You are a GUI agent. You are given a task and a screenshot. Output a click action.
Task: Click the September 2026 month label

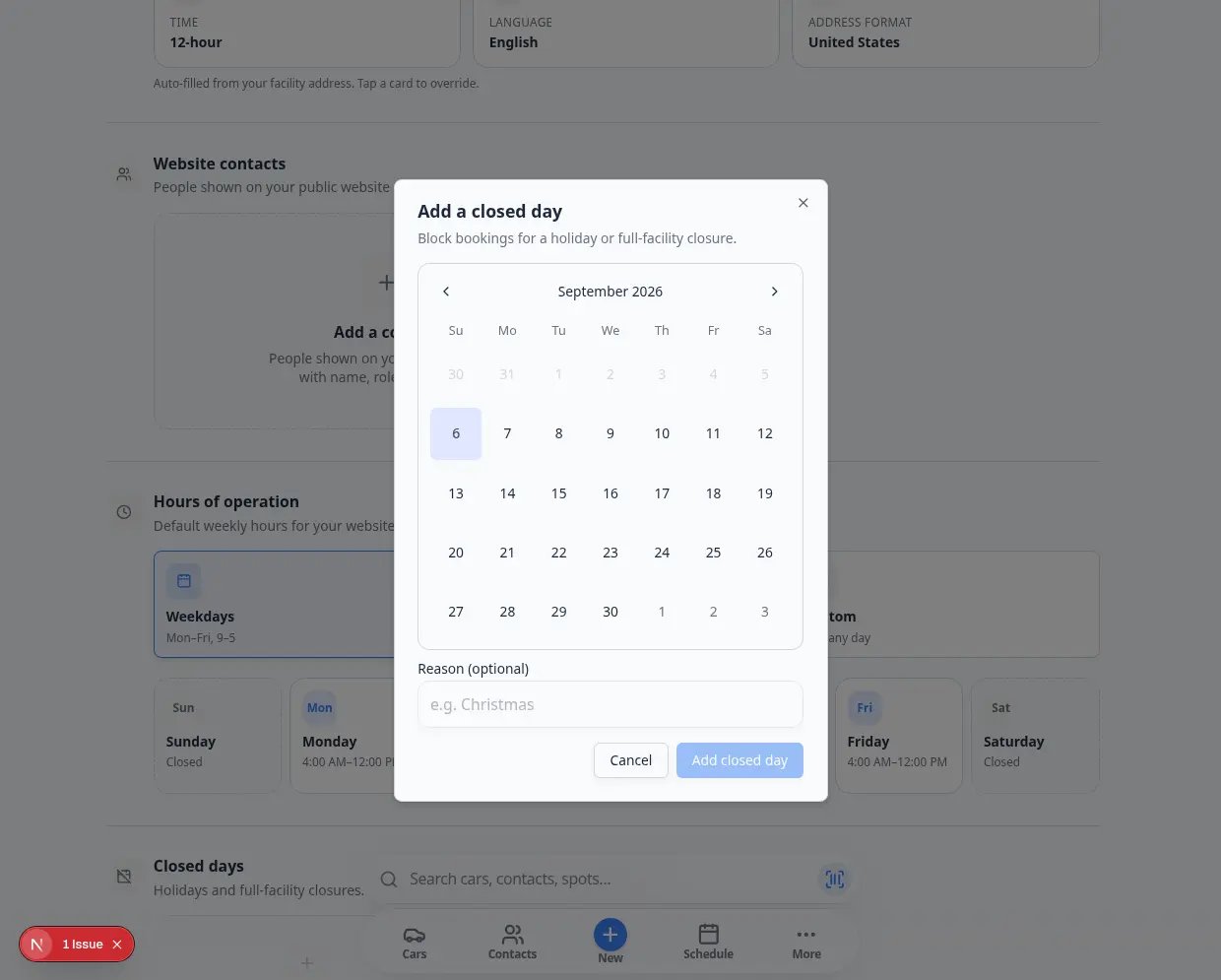coord(610,292)
